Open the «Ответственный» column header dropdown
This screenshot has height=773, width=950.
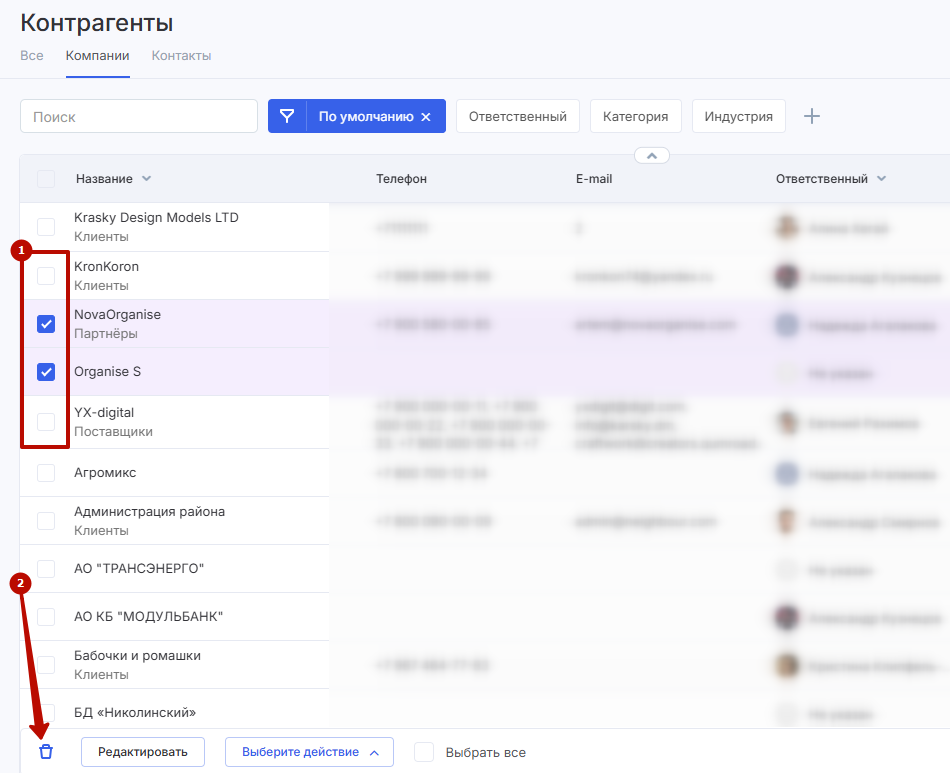coord(881,179)
